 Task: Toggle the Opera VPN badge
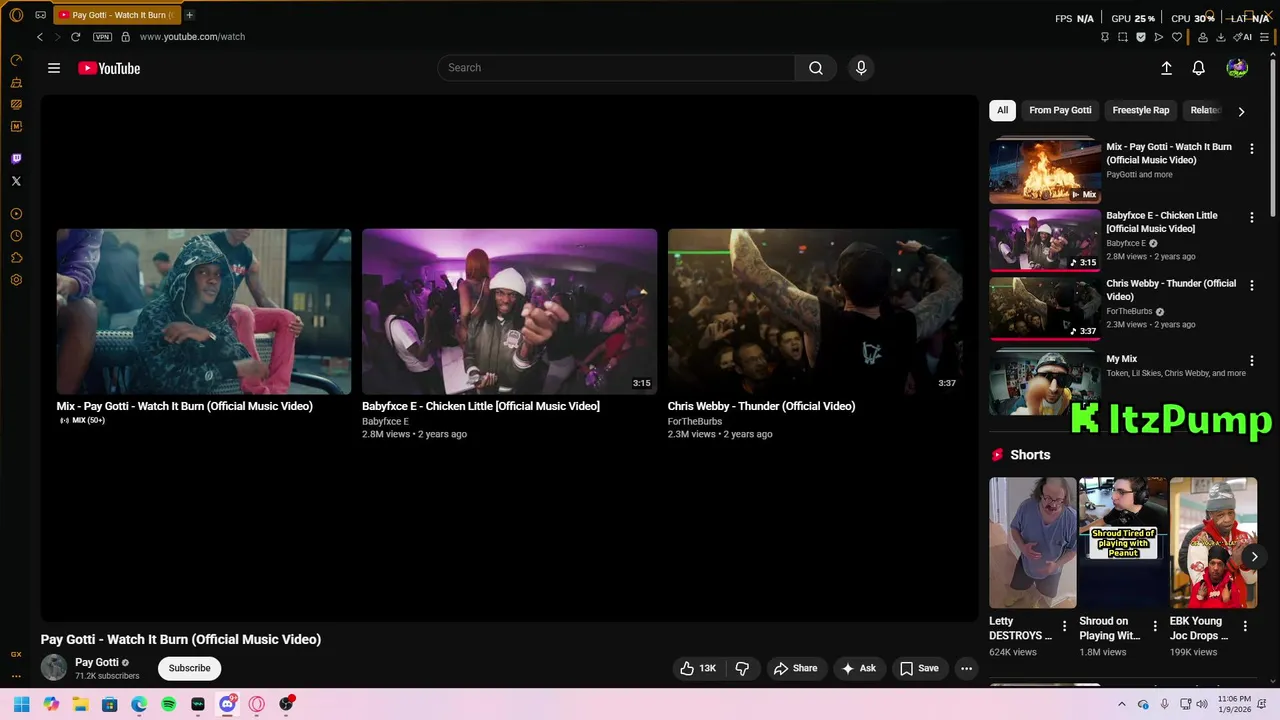(x=102, y=37)
